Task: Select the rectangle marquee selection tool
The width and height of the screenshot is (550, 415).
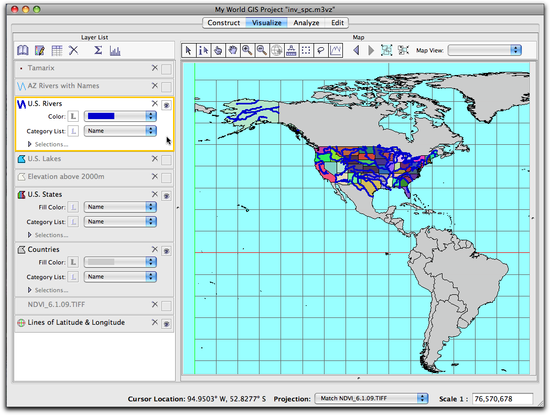Action: click(306, 51)
